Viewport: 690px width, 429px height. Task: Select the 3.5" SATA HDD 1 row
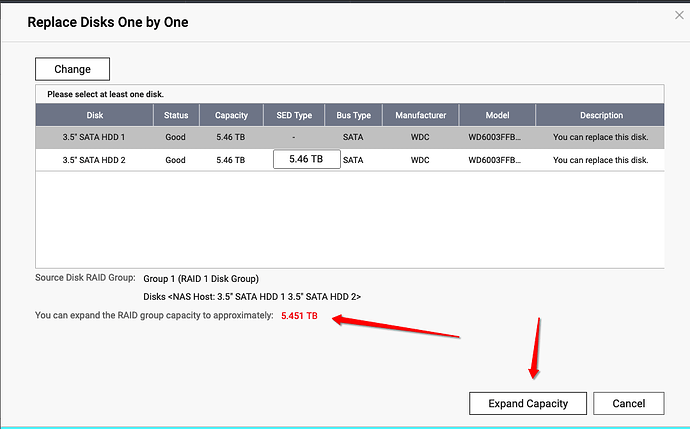[94, 137]
